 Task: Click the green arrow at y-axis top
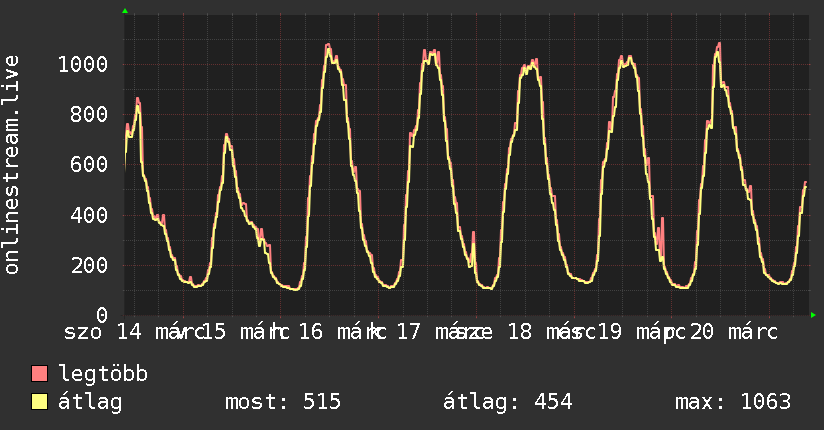tap(125, 11)
